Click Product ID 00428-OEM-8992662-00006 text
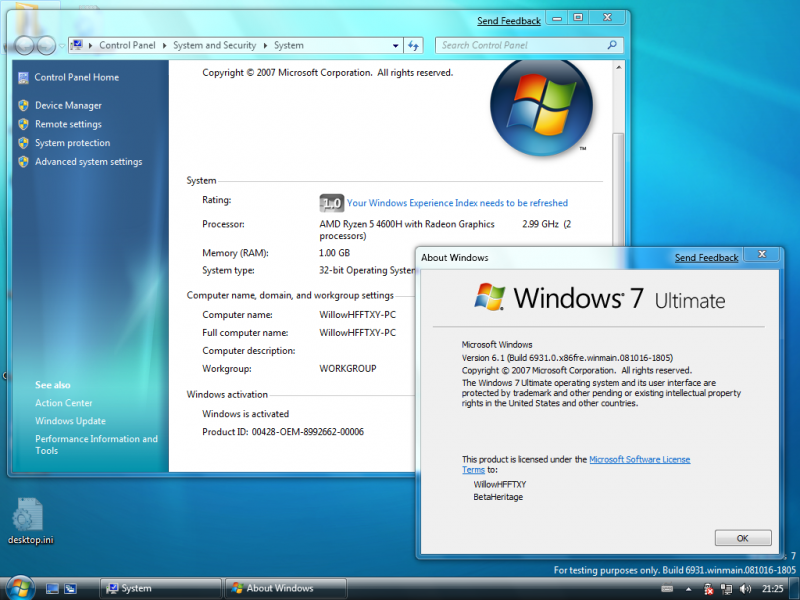 [x=283, y=432]
